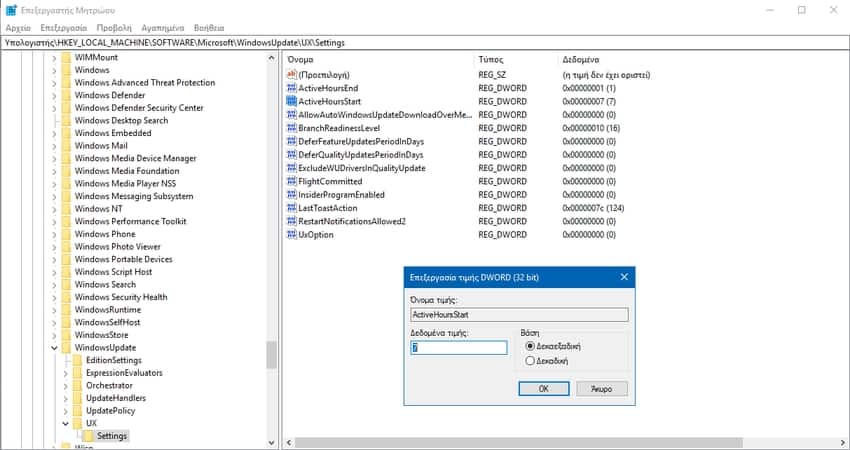Expand the UpdatePolicy tree node

(66, 411)
